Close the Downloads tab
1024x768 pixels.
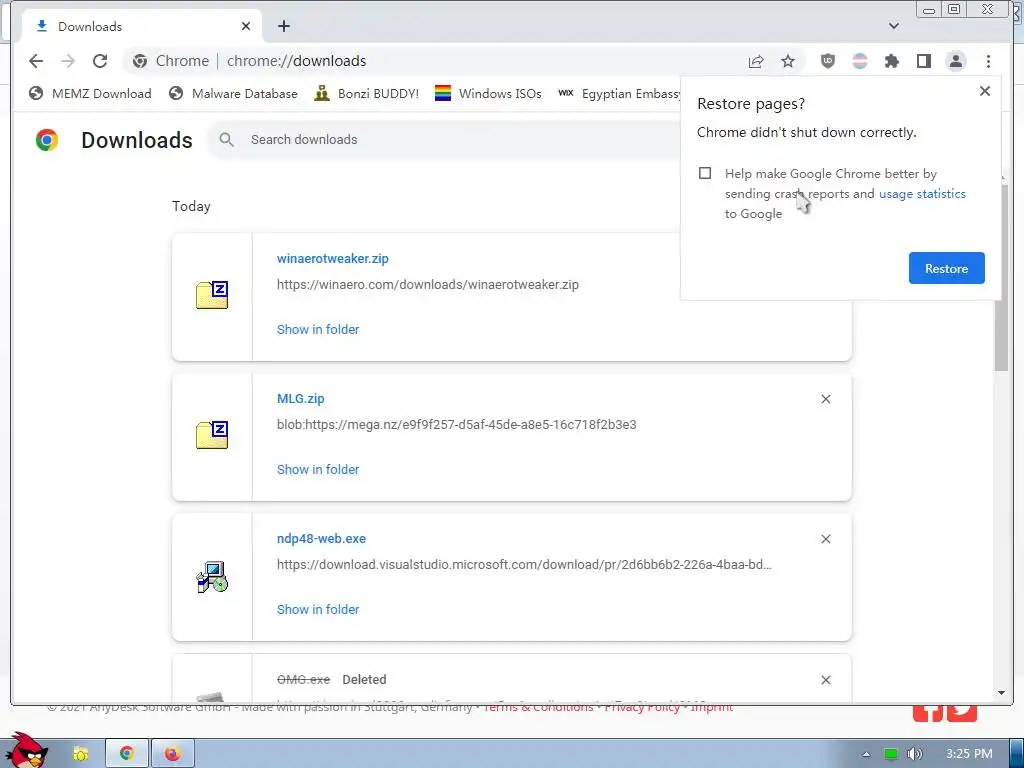coord(246,26)
